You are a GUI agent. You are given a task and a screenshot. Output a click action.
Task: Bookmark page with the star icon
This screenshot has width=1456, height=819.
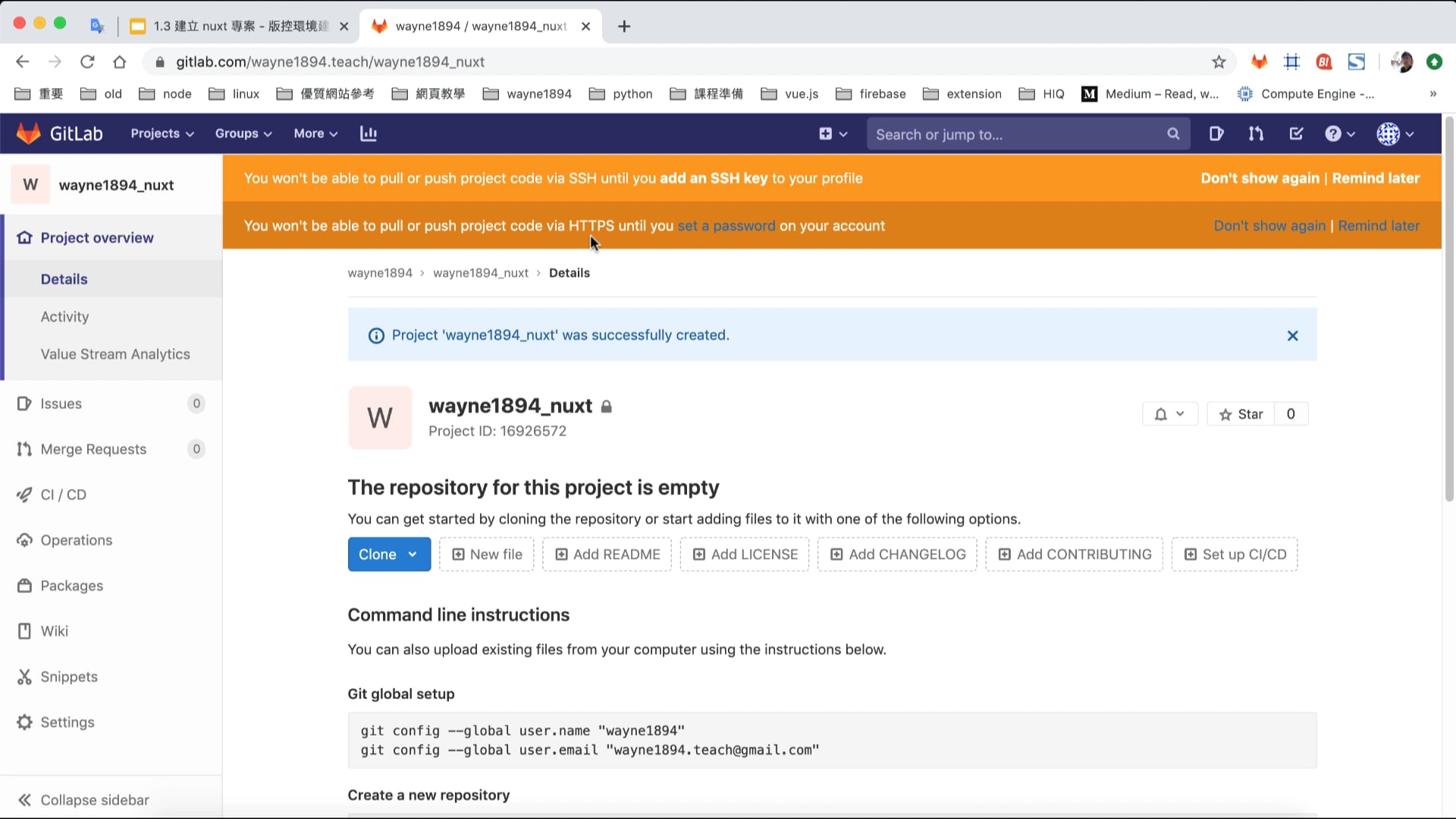click(1219, 62)
